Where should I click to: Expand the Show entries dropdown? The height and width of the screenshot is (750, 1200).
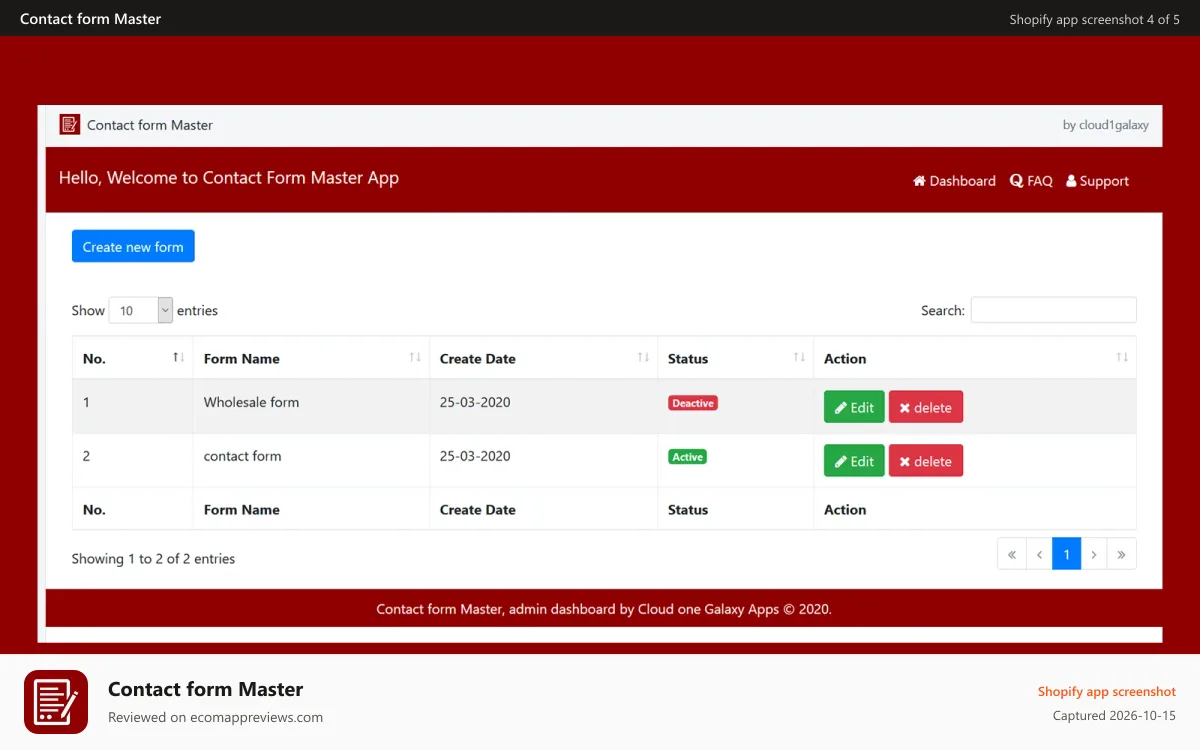141,310
